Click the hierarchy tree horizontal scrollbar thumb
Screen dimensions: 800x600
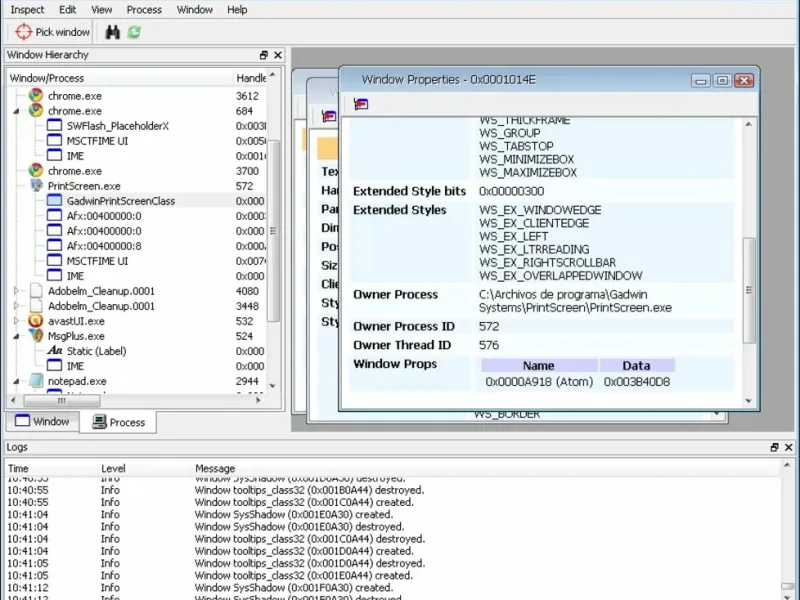click(x=62, y=401)
